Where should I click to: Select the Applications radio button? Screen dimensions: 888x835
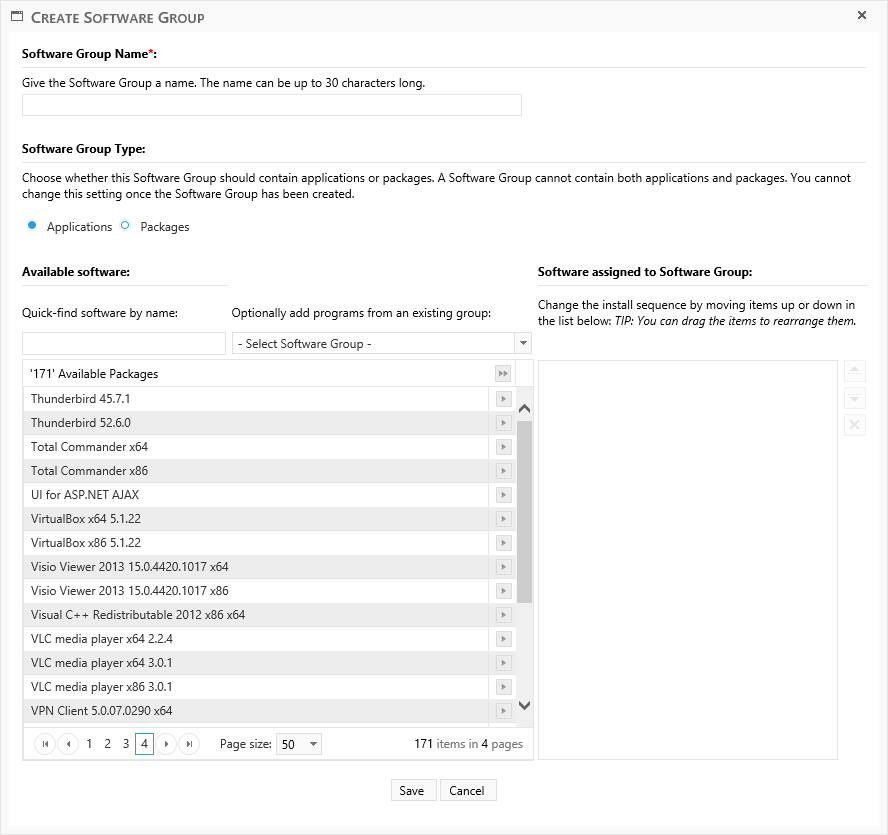tap(32, 226)
